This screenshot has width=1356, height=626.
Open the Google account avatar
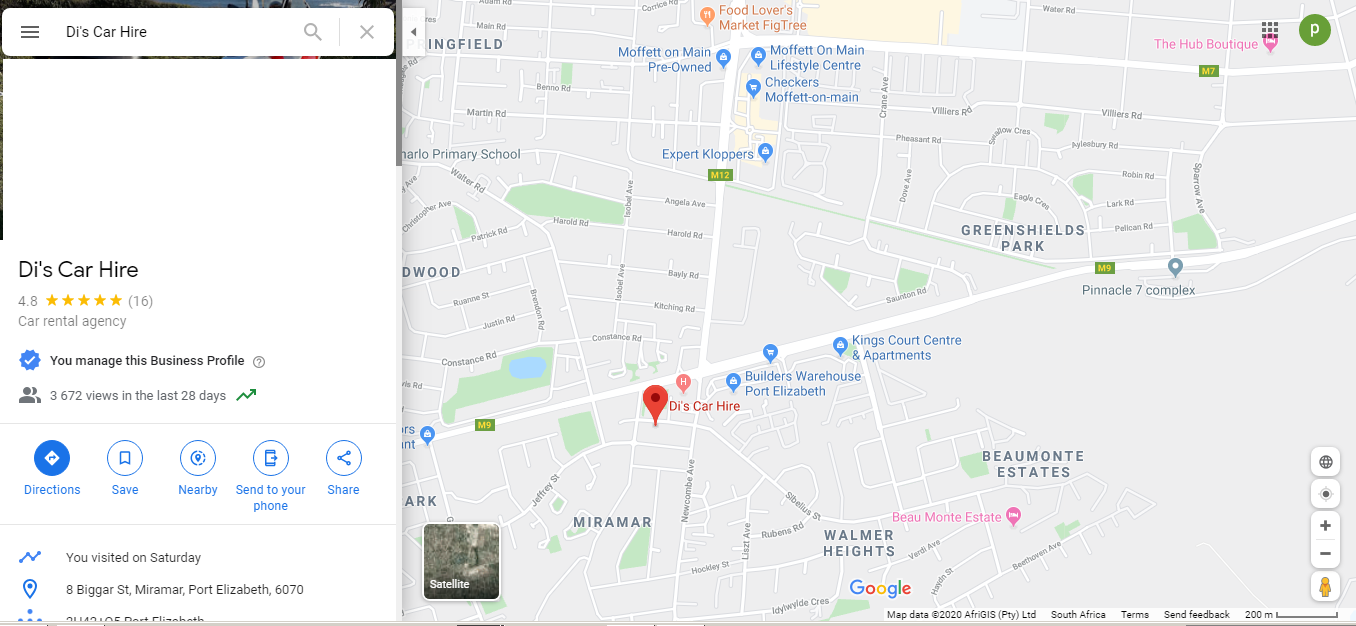(1315, 30)
